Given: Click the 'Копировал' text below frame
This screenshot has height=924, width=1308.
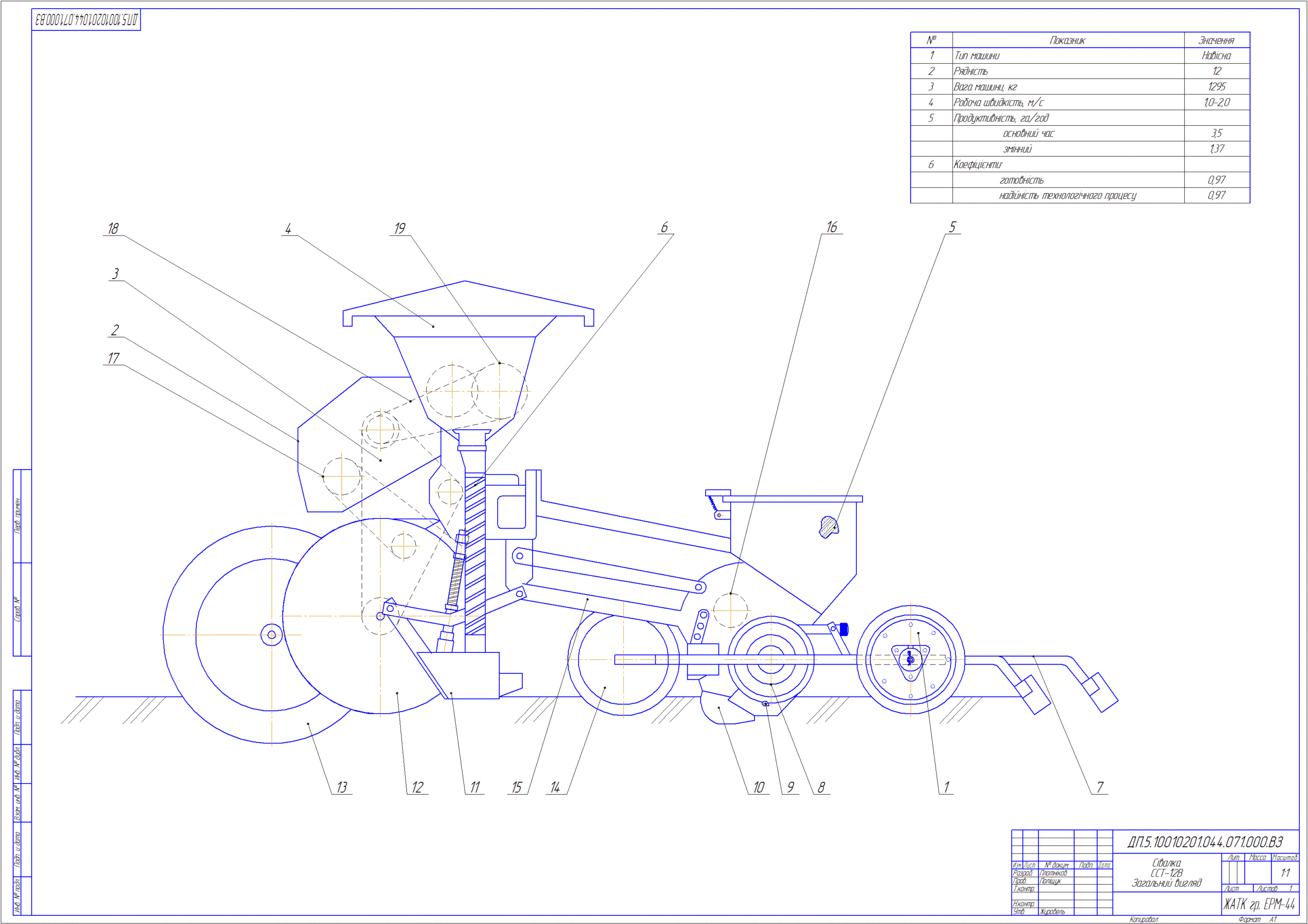Looking at the screenshot, I should click(x=1143, y=919).
